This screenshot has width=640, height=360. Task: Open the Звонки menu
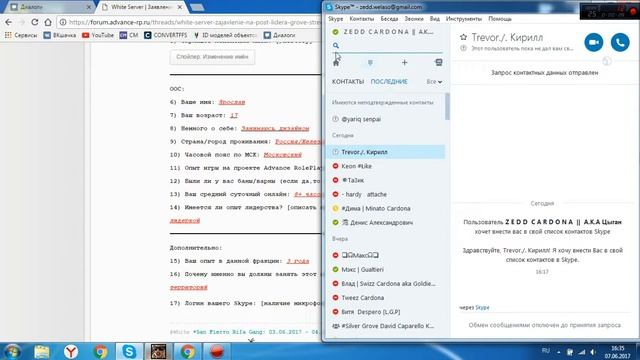[x=414, y=19]
